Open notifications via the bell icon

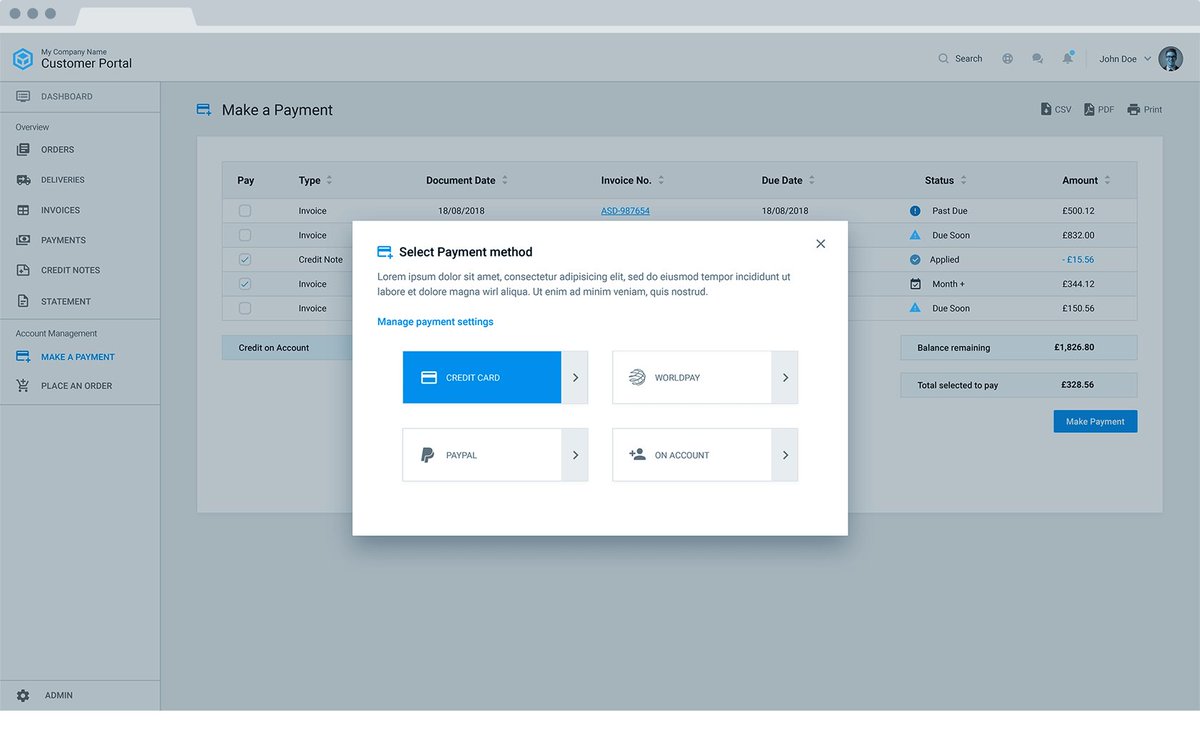pos(1068,58)
